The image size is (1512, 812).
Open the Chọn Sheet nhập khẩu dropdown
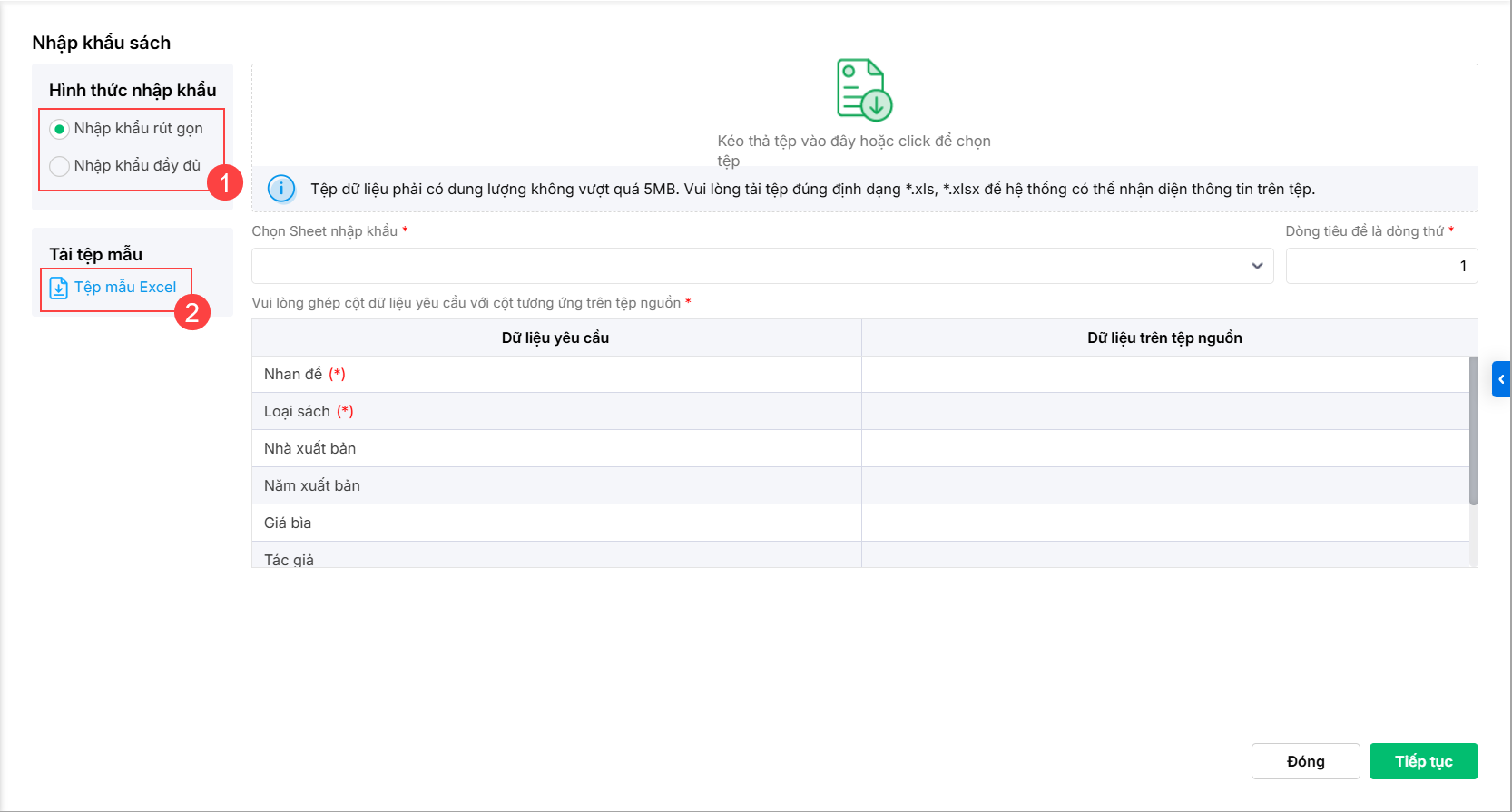753,266
